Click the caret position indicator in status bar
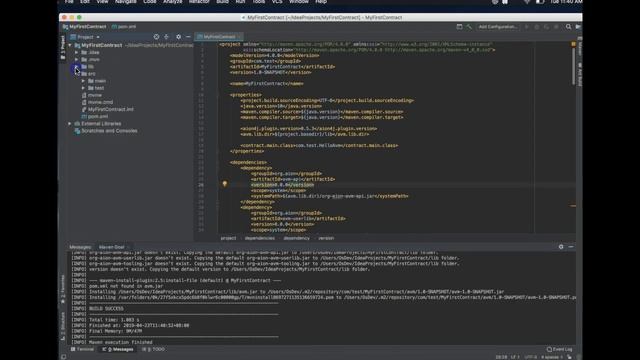 (501, 357)
